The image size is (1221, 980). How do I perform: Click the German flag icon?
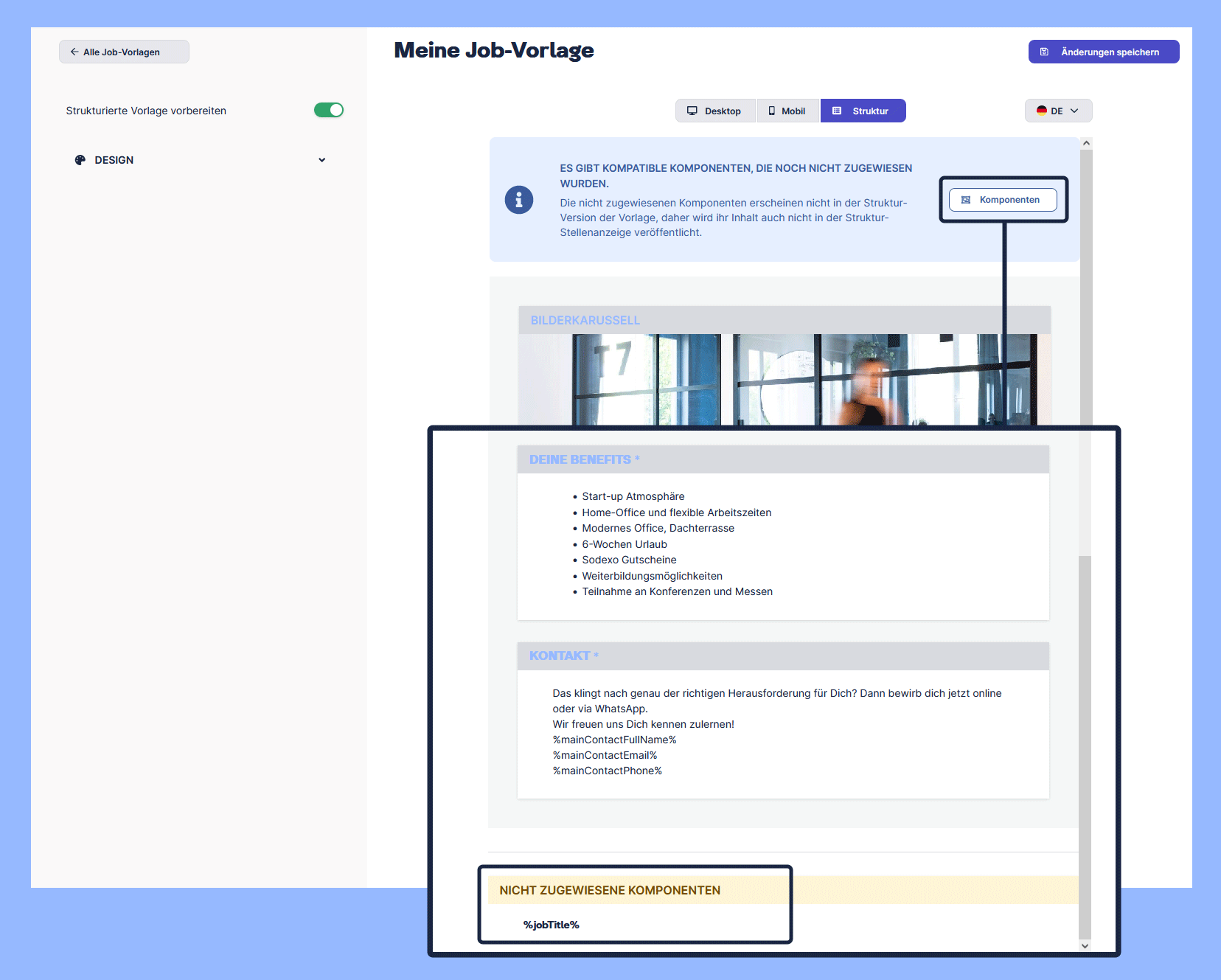(x=1041, y=111)
